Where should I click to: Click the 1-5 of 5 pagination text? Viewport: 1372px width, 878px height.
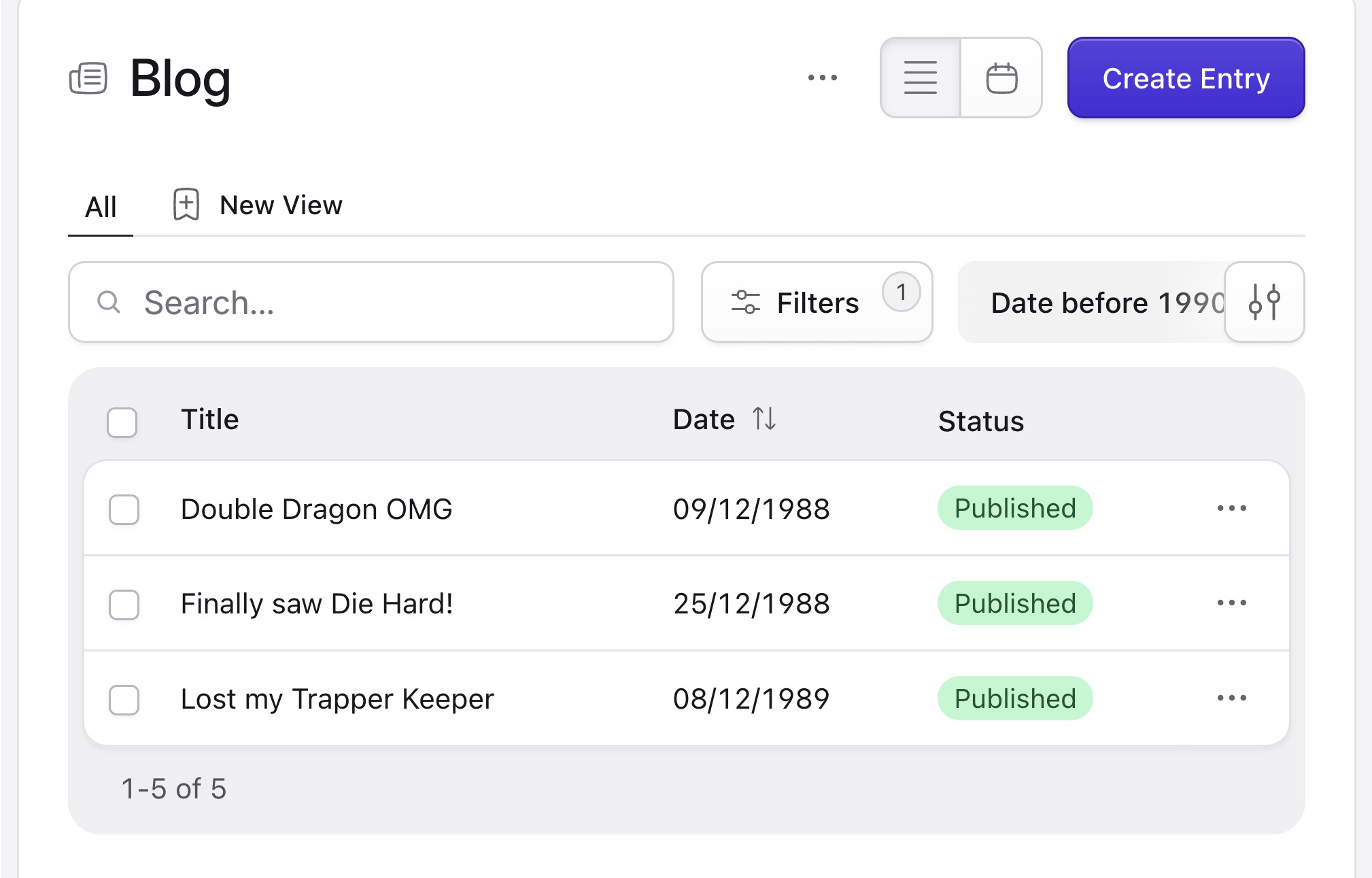[173, 789]
